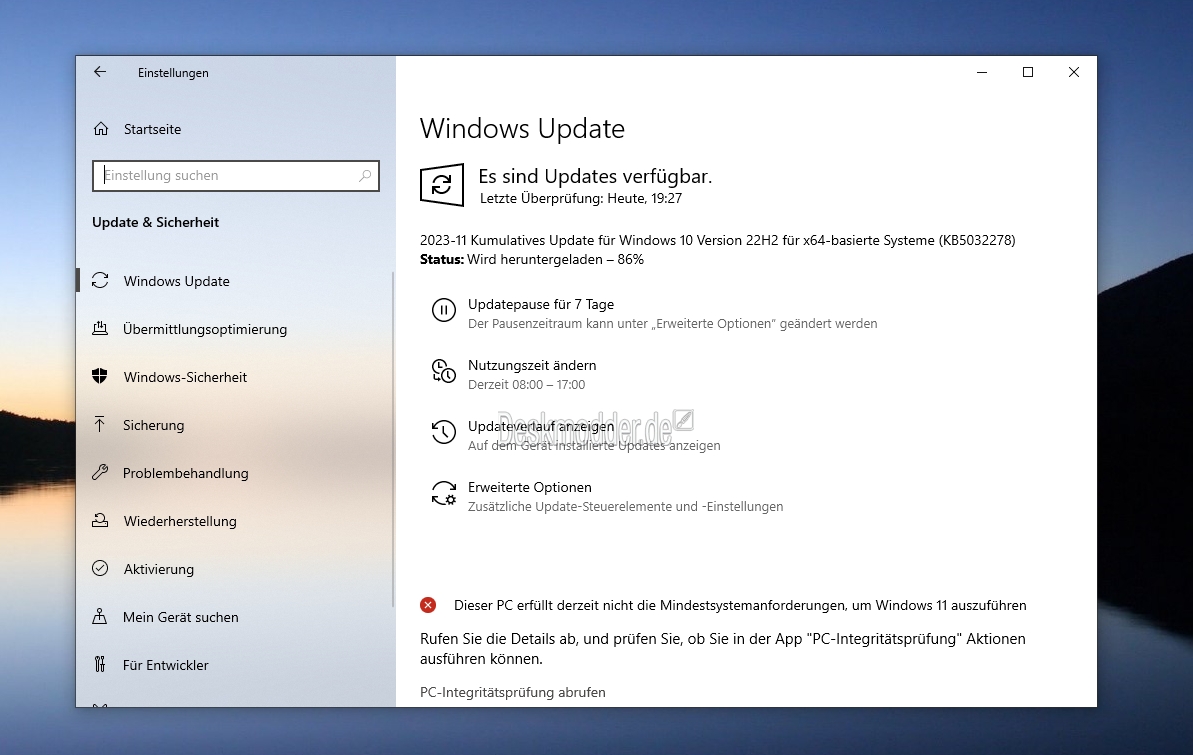Click the Windows 11 Mindestsystemanforderungen message
This screenshot has width=1193, height=755.
click(x=740, y=605)
